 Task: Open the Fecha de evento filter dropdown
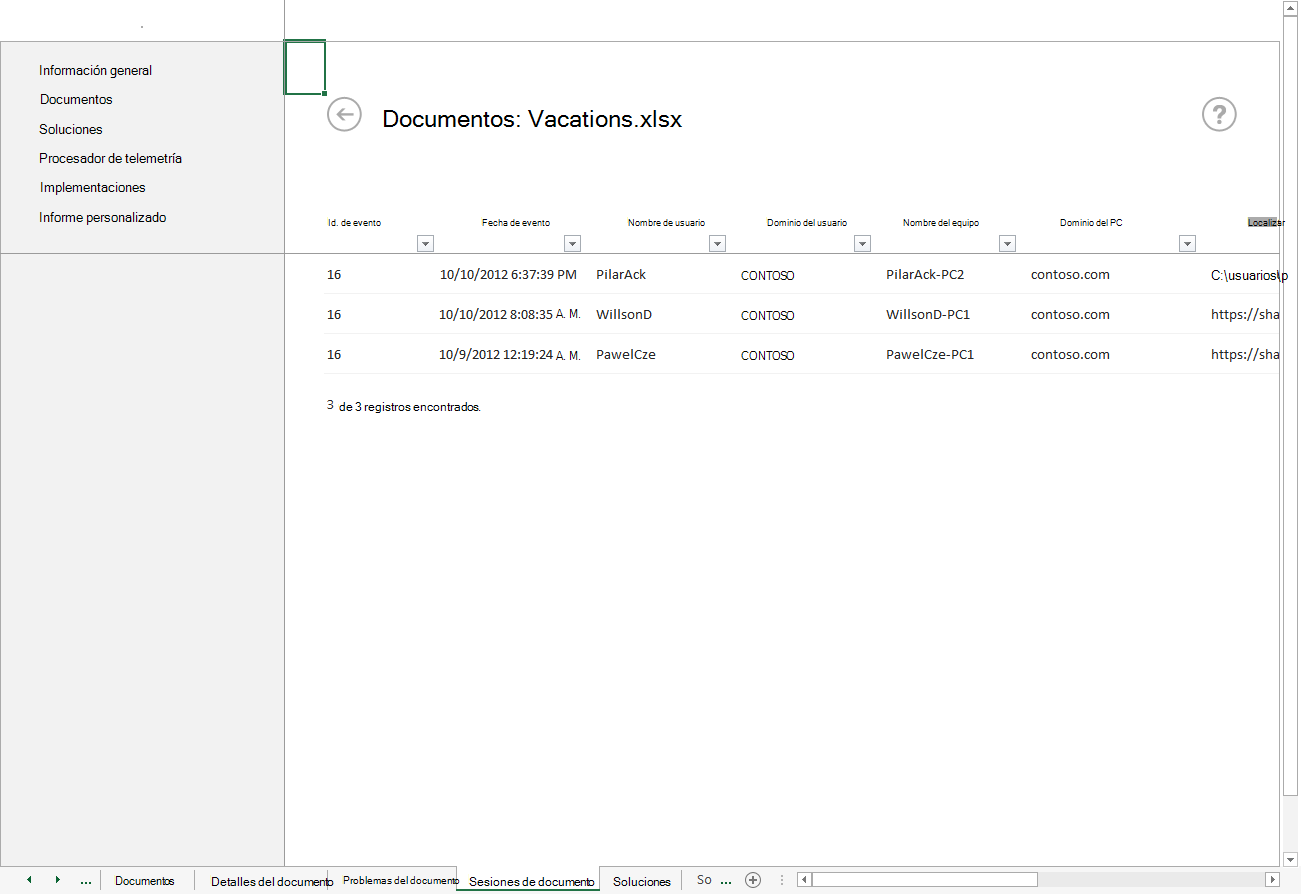point(572,243)
